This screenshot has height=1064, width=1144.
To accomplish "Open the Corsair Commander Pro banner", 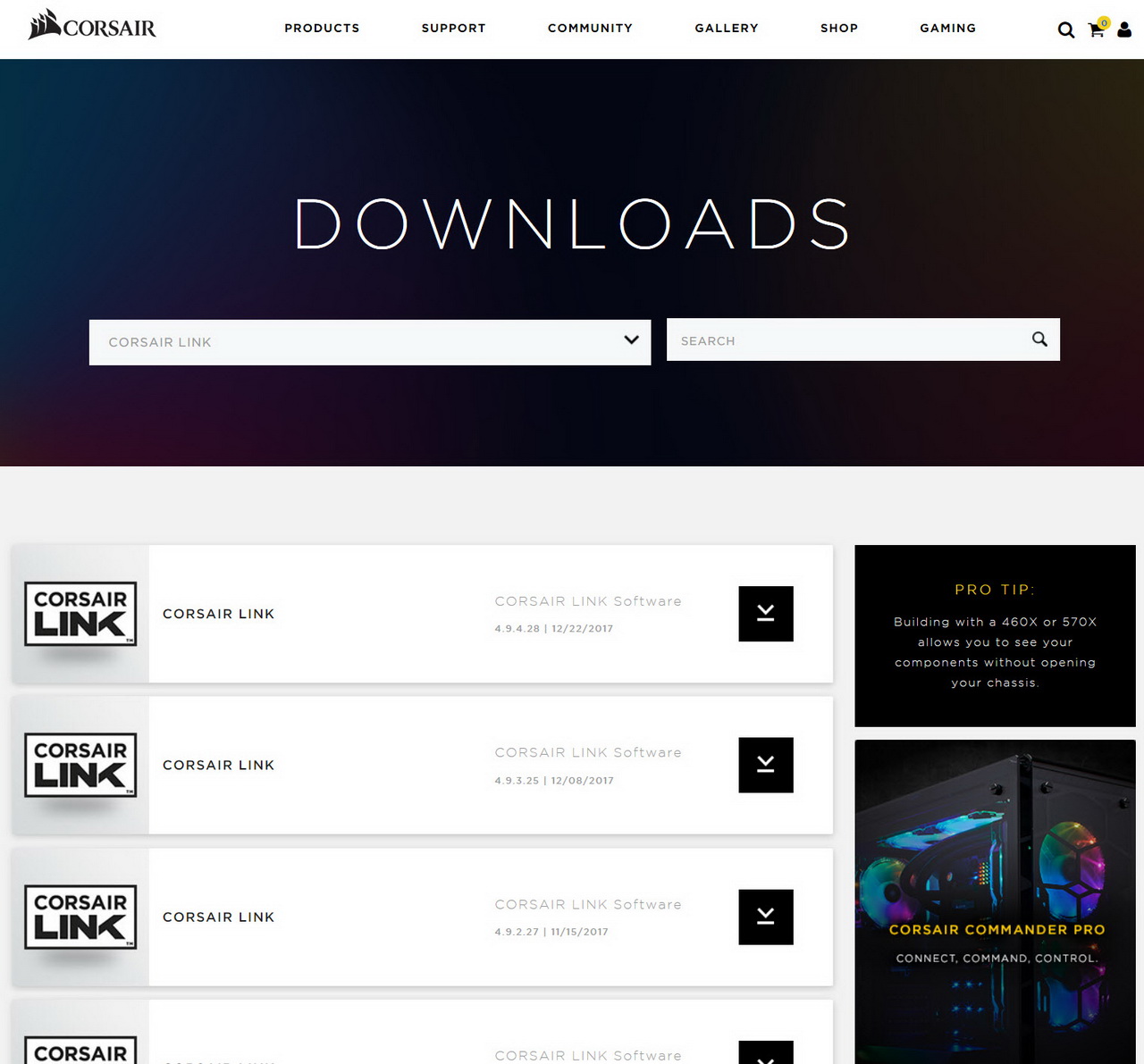I will pos(995,901).
